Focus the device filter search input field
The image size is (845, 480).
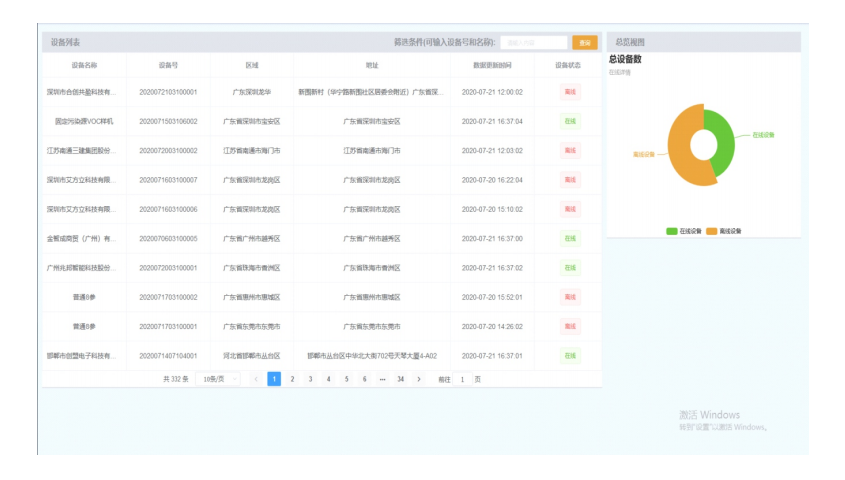pos(534,42)
